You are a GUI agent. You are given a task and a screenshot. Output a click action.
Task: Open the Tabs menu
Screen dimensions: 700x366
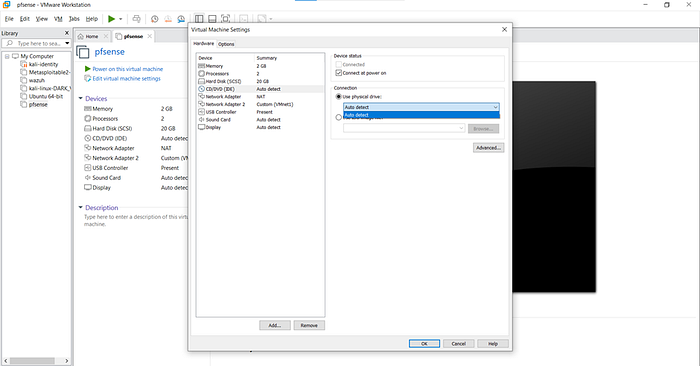74,19
